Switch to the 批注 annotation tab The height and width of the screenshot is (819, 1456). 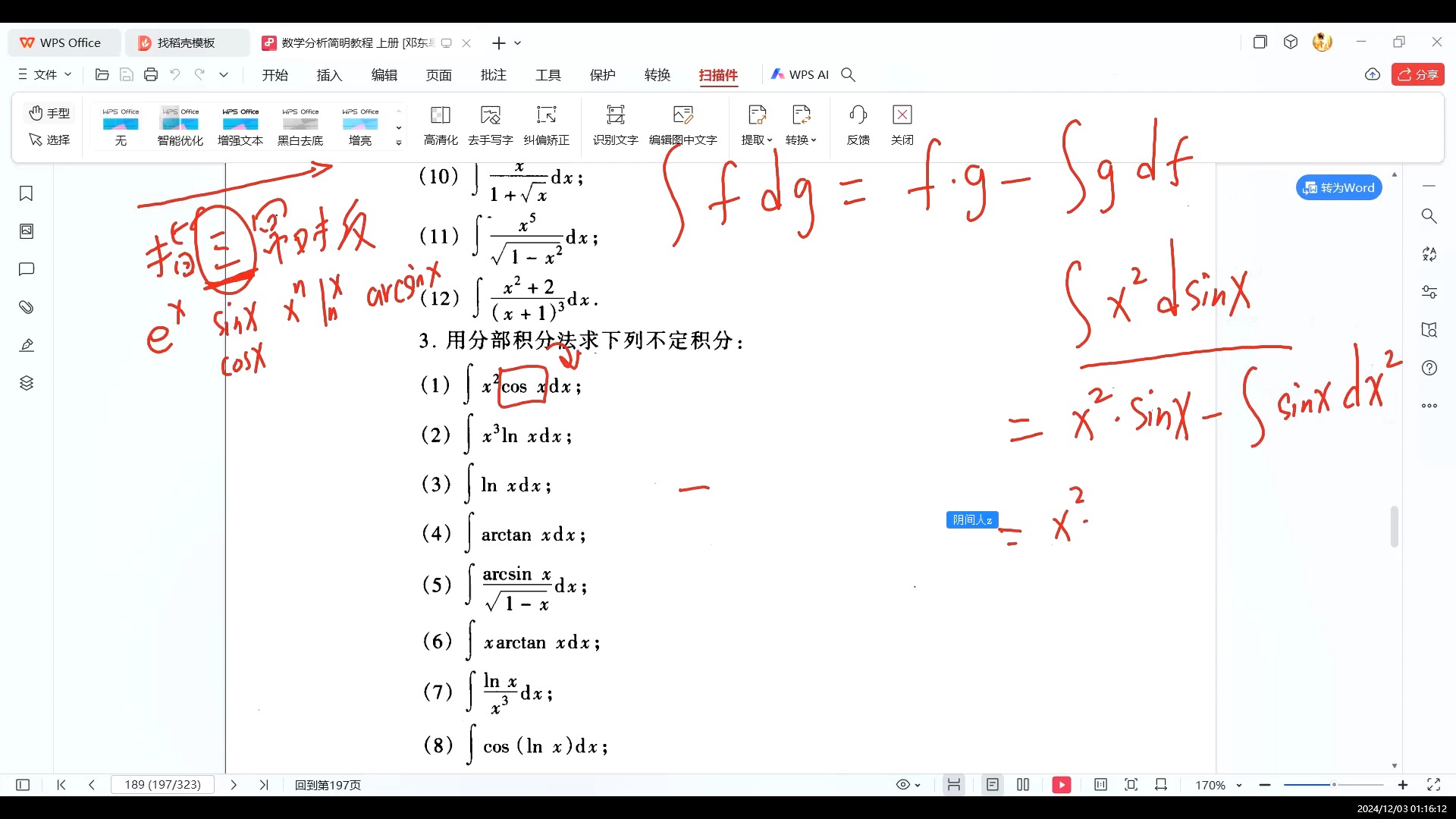[x=493, y=74]
